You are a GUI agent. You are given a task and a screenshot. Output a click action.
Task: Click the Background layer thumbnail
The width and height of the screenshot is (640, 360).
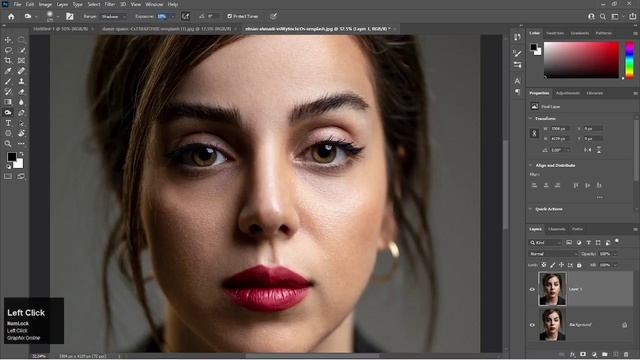tap(552, 324)
